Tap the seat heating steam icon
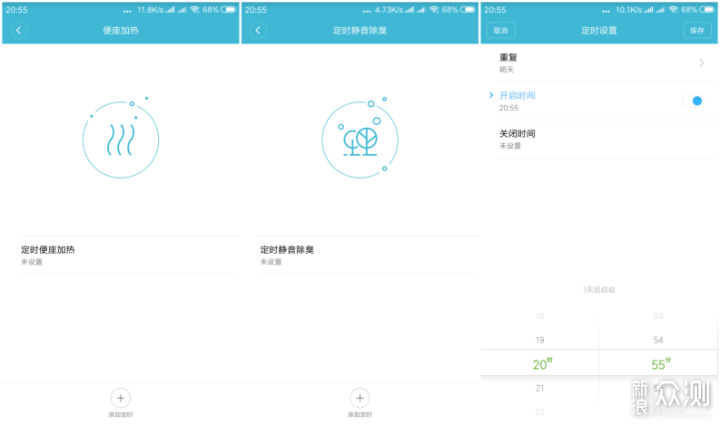The height and width of the screenshot is (425, 720). tap(121, 140)
